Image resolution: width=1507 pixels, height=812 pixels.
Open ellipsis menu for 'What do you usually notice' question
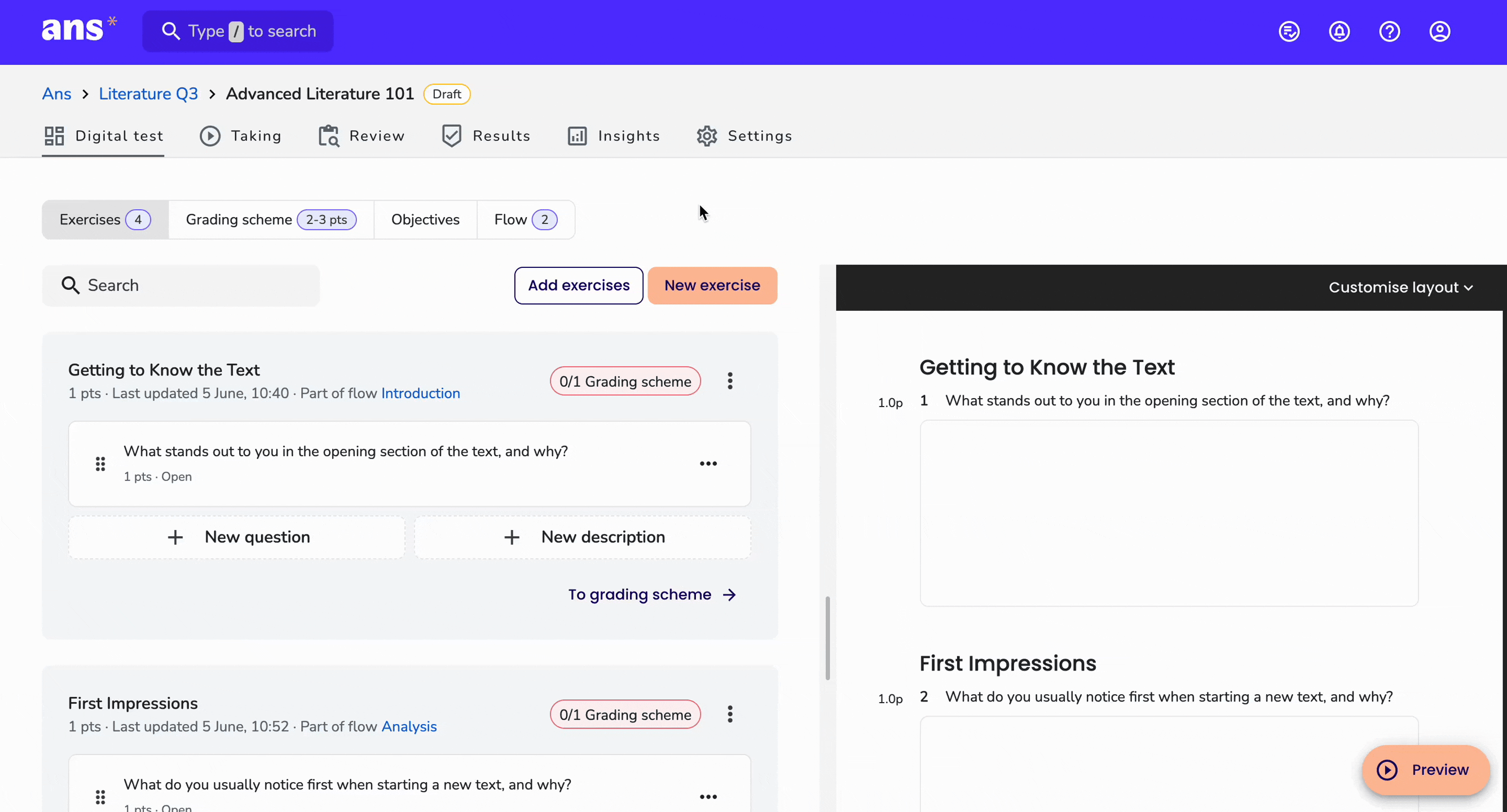pyautogui.click(x=708, y=797)
